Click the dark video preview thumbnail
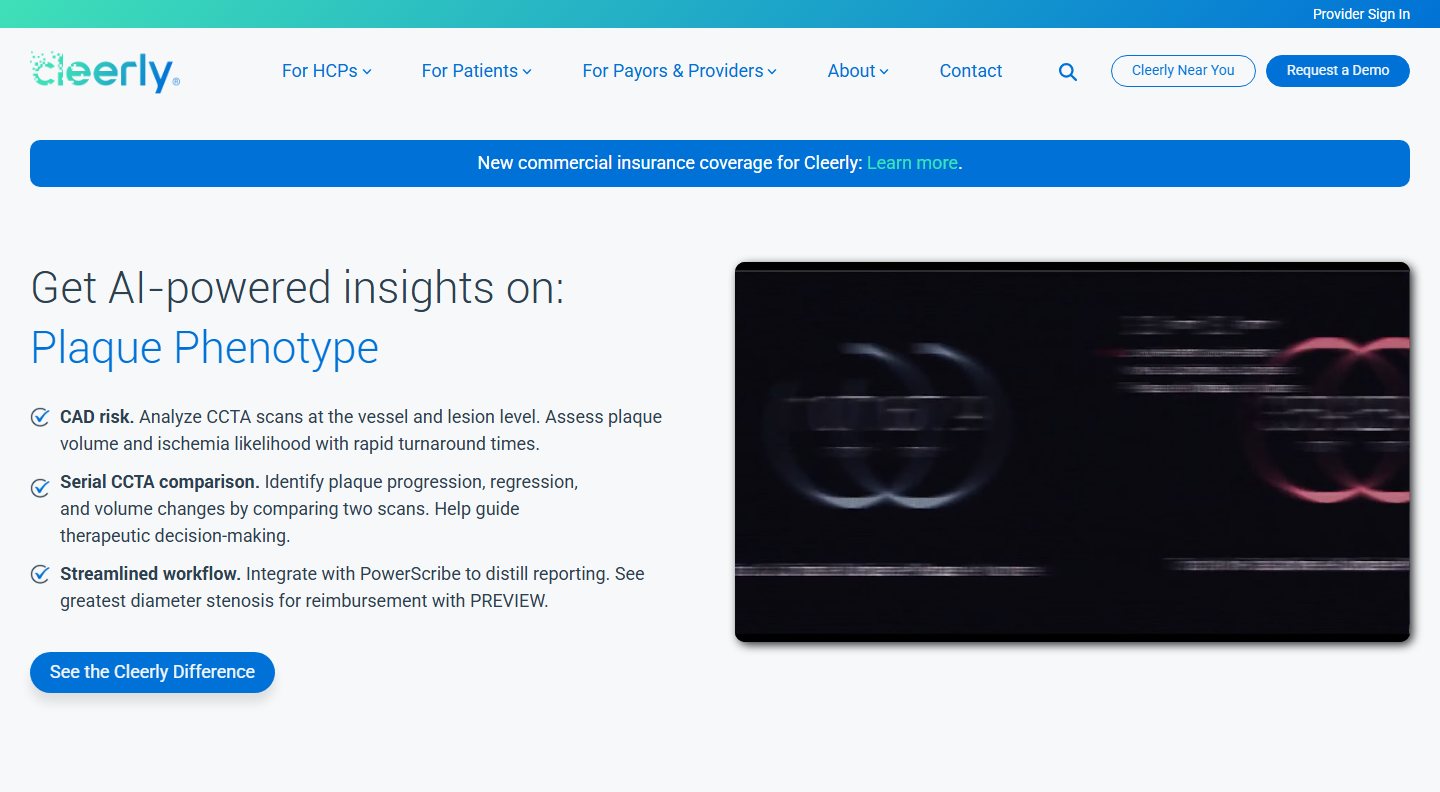Screen dimensions: 1440x792 click(x=1072, y=452)
